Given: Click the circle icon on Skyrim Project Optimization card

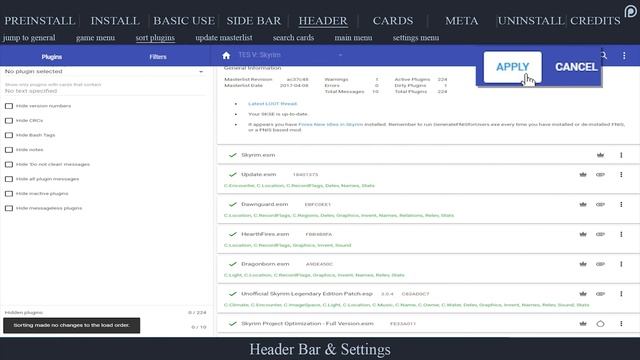Looking at the screenshot, I should (x=600, y=324).
